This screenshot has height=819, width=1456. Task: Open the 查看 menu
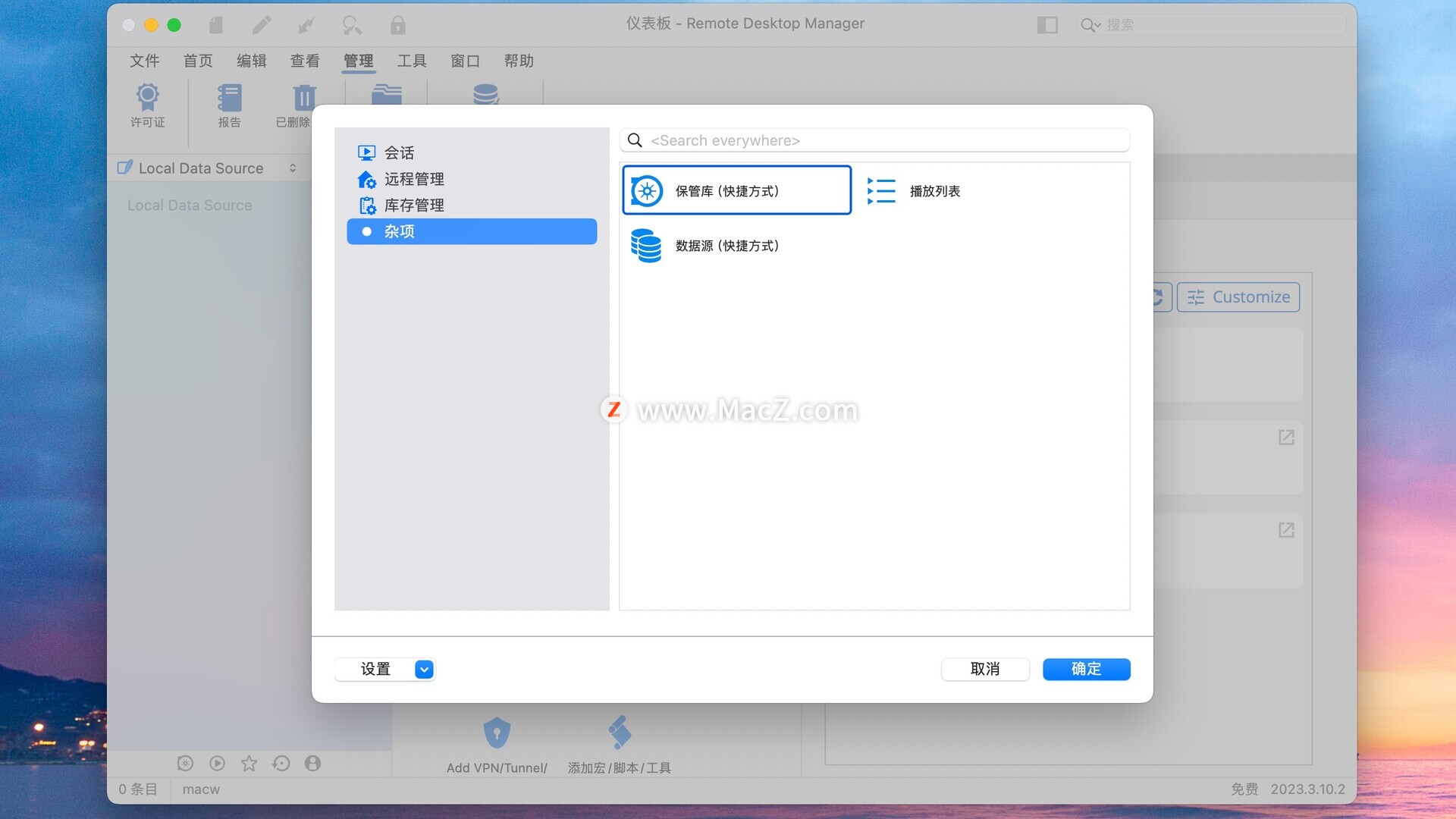pos(305,61)
